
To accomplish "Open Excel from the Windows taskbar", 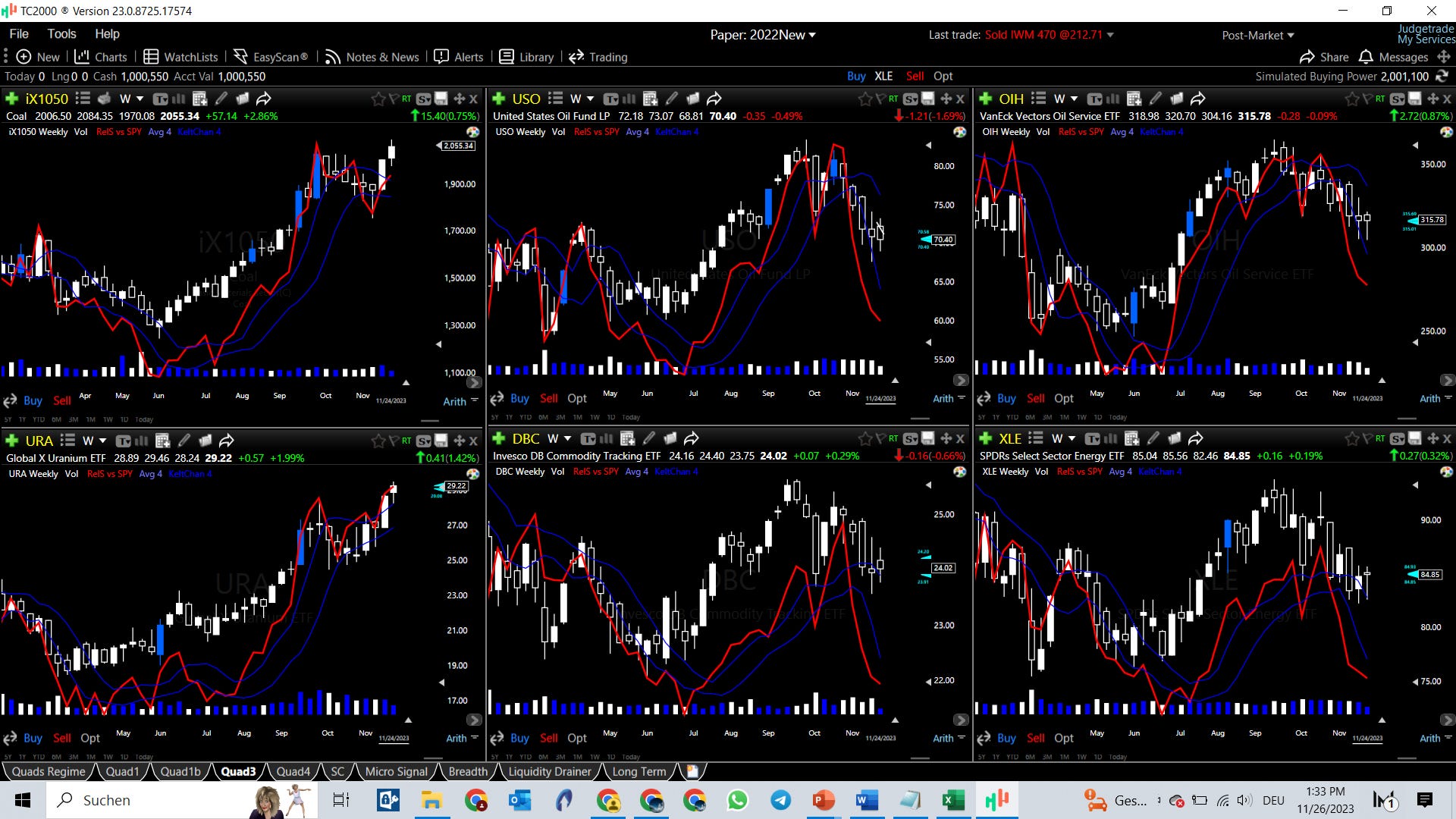I will pyautogui.click(x=953, y=800).
